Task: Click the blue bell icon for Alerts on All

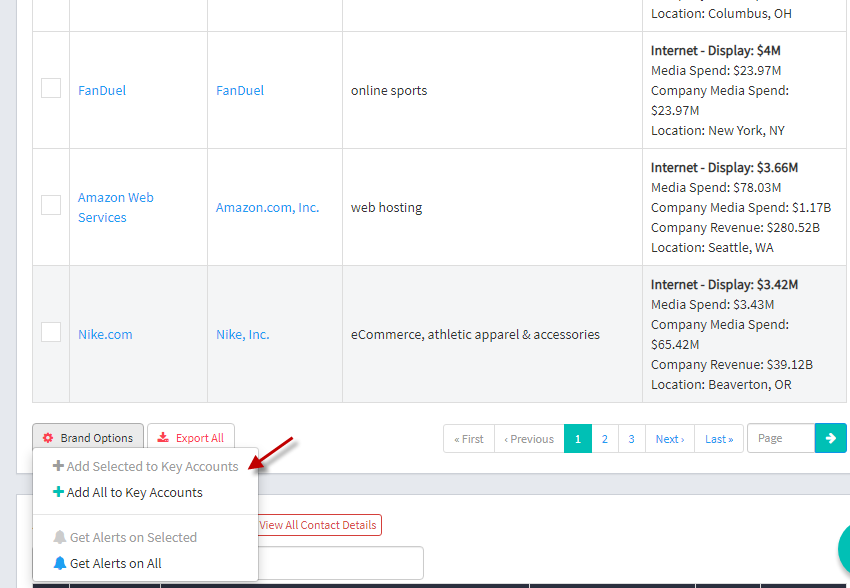Action: click(x=60, y=563)
